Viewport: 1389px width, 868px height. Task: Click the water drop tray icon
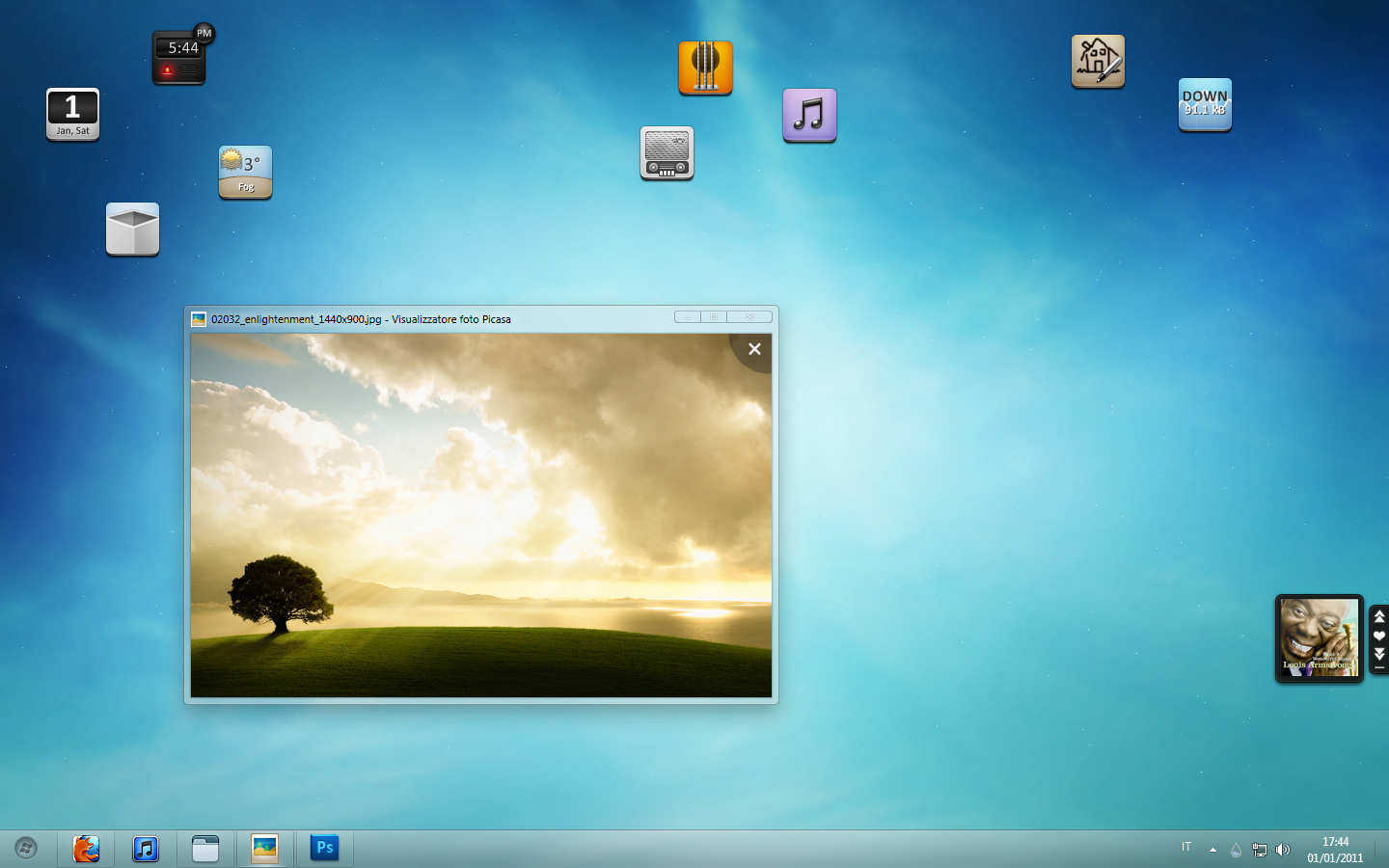tap(1236, 850)
